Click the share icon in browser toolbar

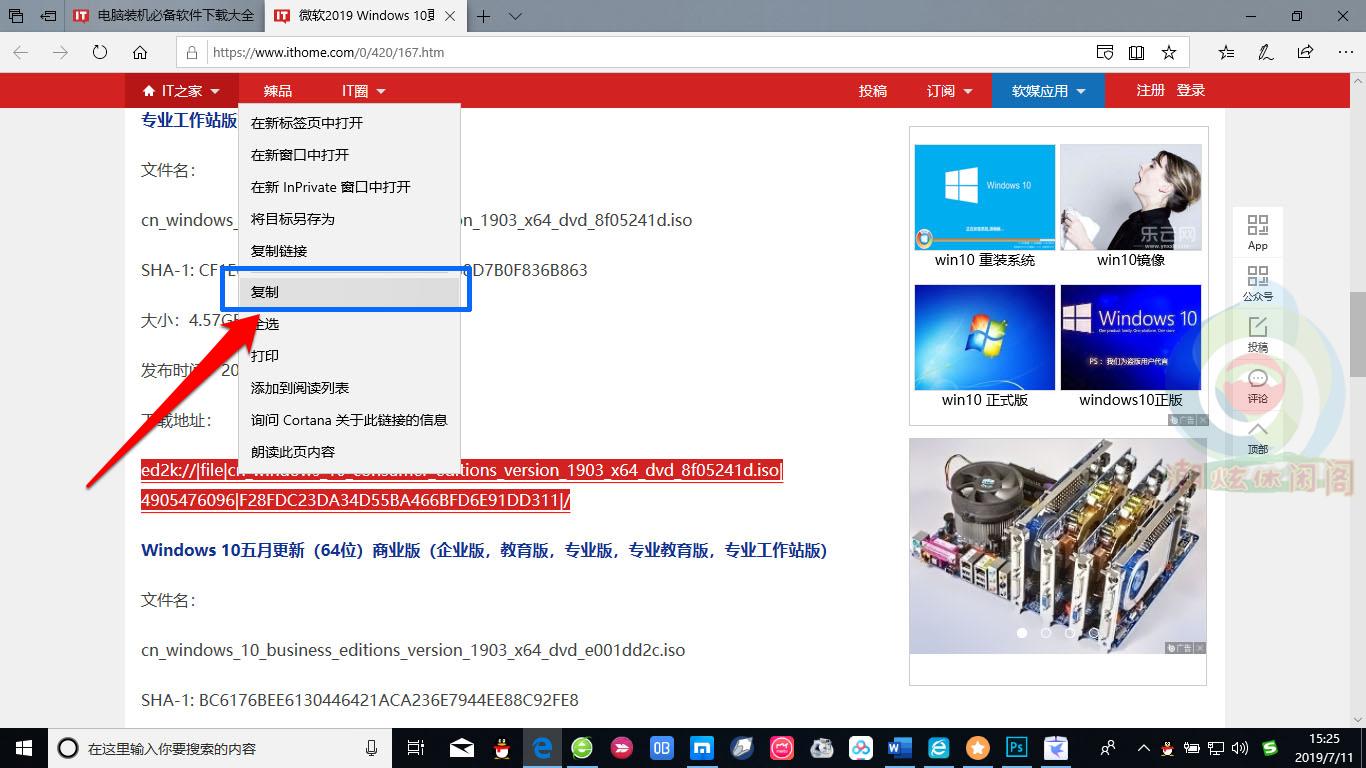pos(1304,52)
